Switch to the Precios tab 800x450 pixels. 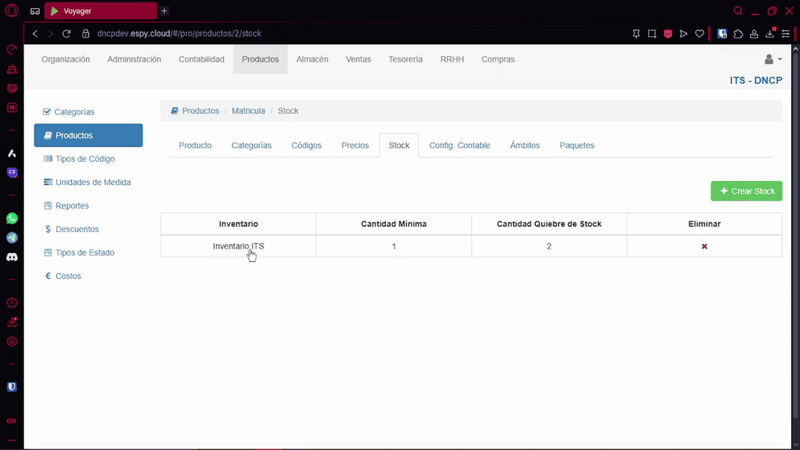355,145
